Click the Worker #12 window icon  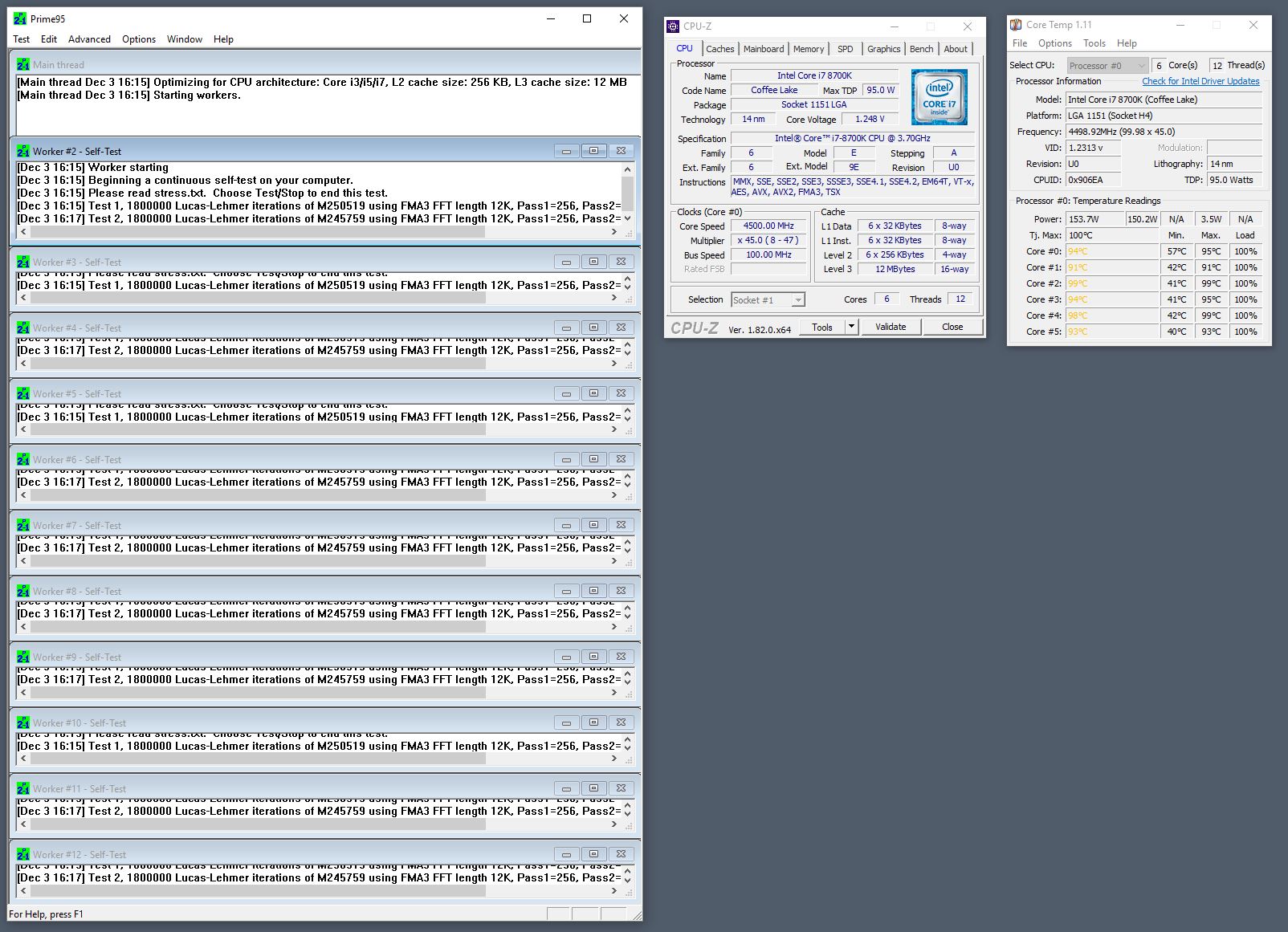pos(23,855)
